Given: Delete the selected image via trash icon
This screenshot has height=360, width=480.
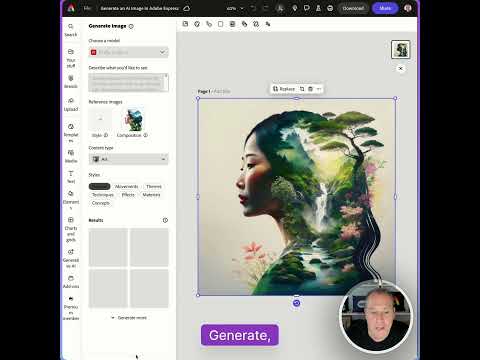Looking at the screenshot, I should pyautogui.click(x=310, y=89).
